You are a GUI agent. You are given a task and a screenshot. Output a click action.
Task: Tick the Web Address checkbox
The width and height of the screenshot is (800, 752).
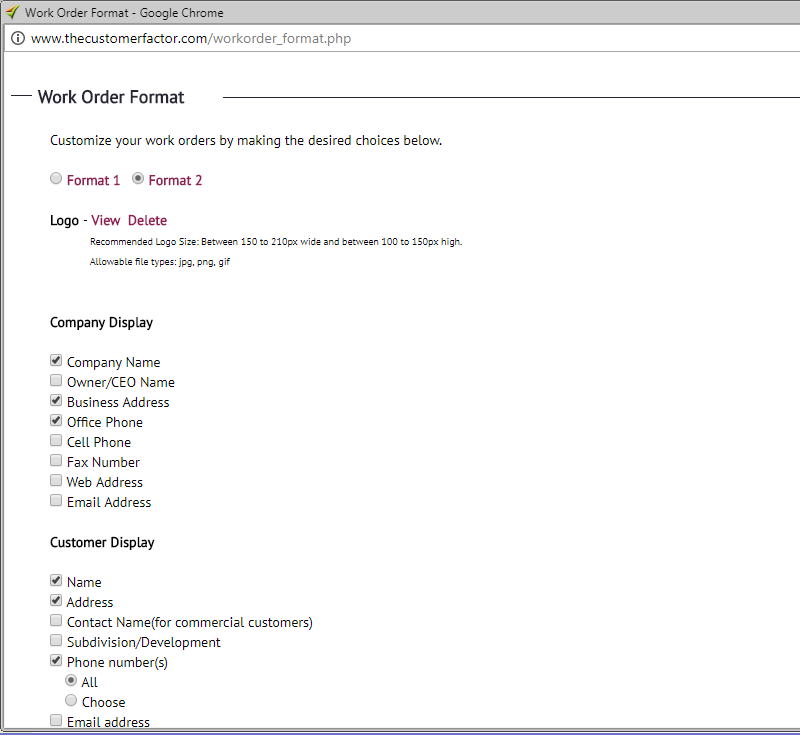coord(56,481)
